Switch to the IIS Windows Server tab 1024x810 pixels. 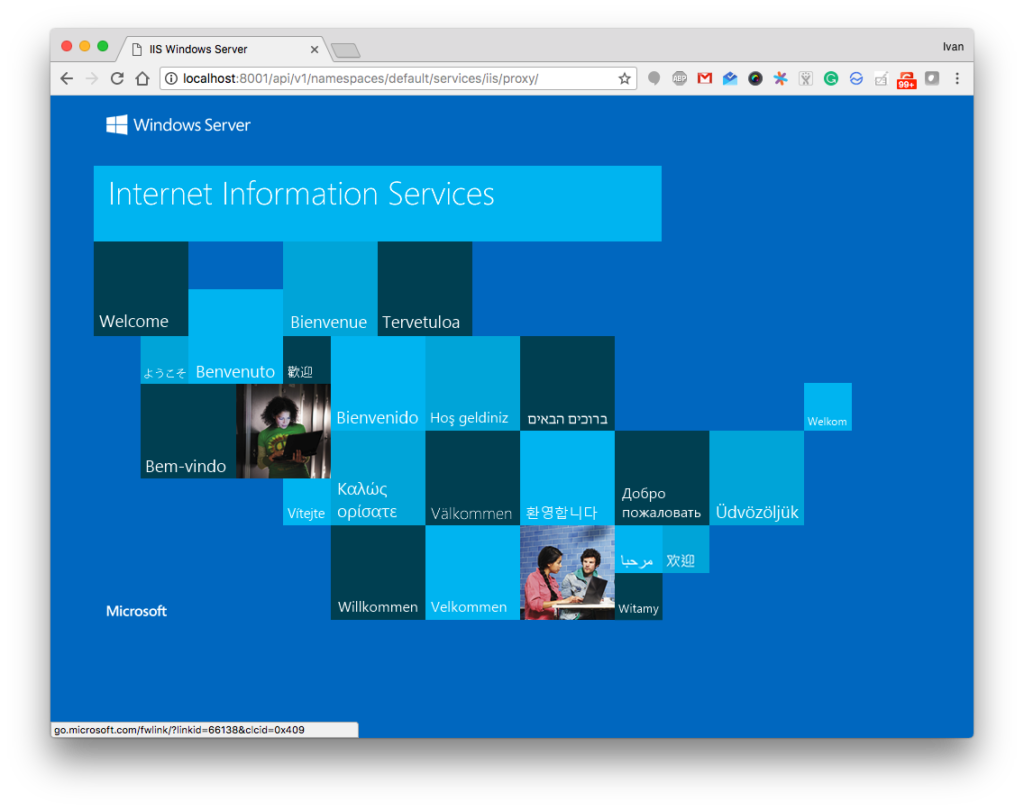click(x=210, y=49)
